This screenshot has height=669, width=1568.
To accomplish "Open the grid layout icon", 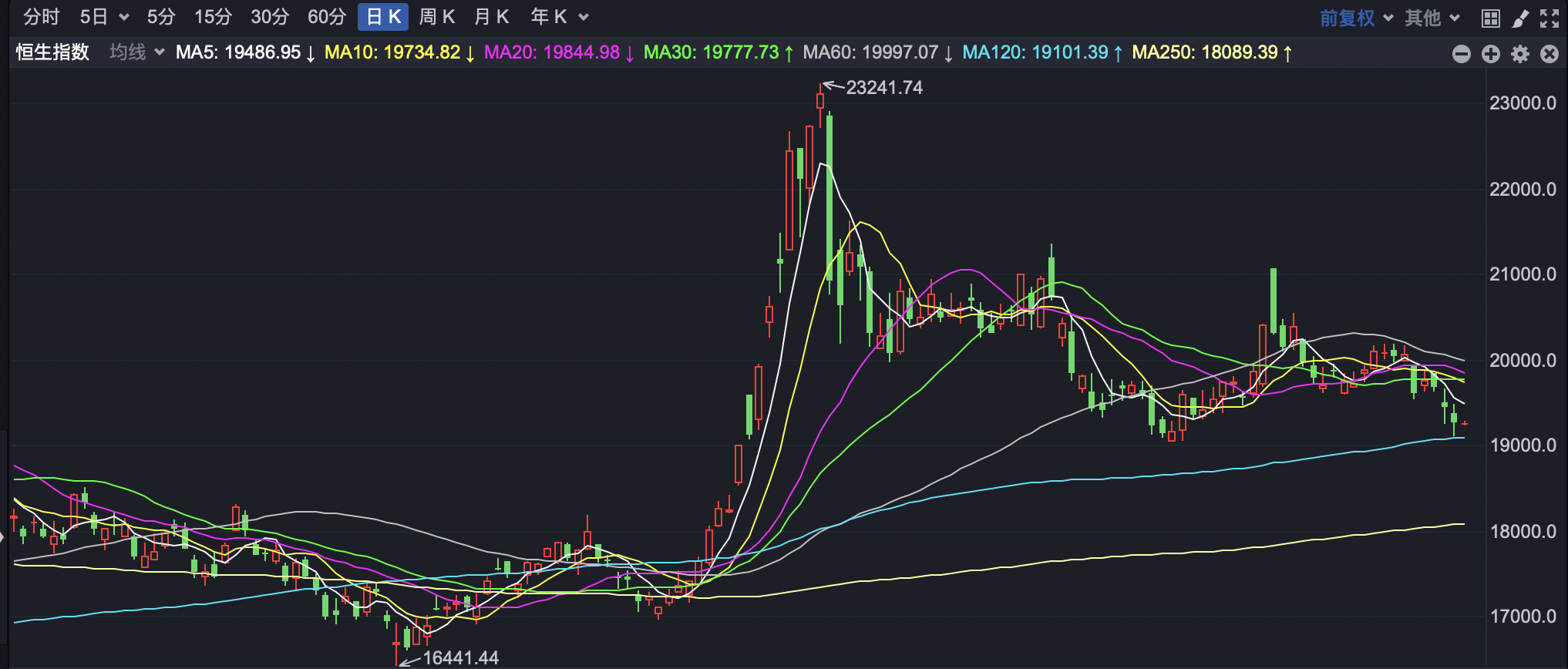I will click(1491, 18).
